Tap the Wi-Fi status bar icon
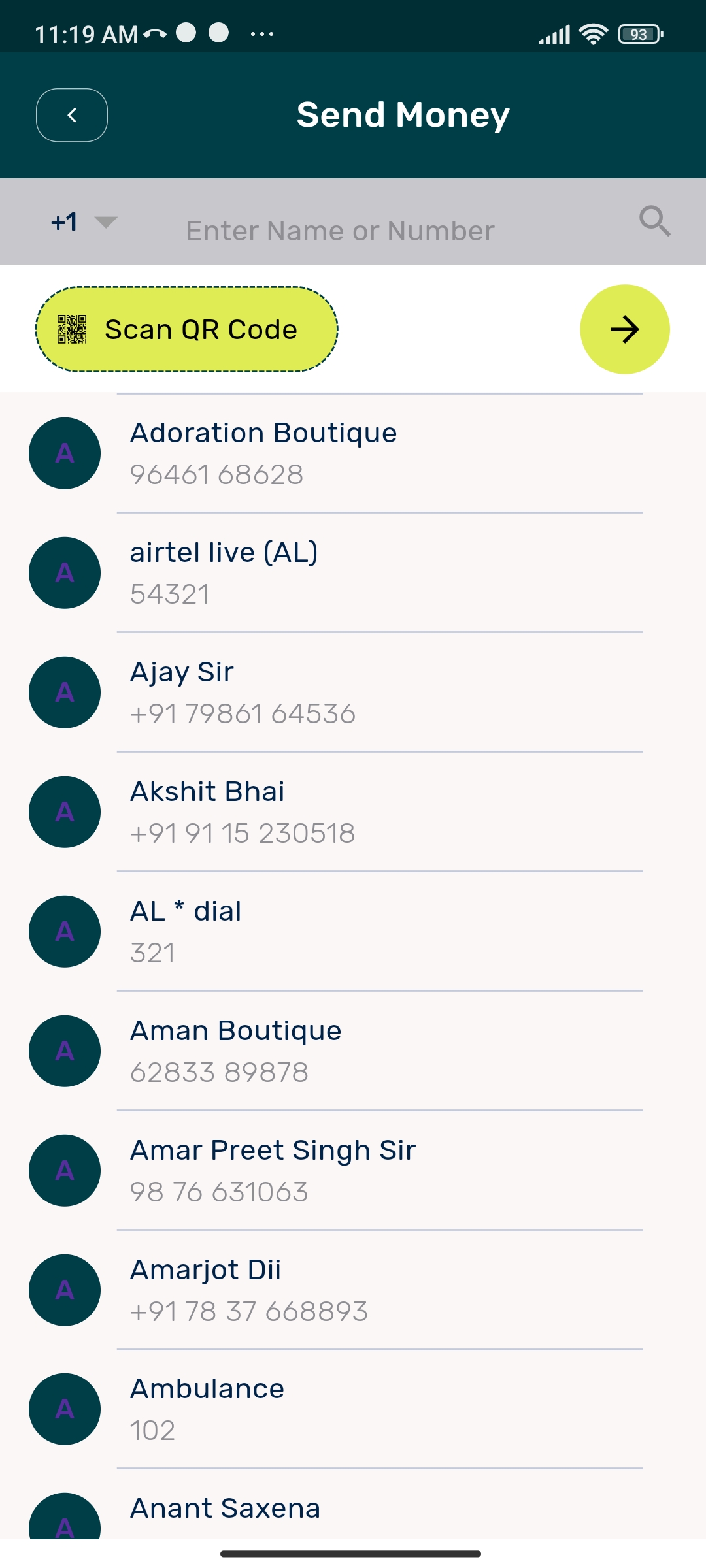This screenshot has height=1568, width=706. coord(593,34)
